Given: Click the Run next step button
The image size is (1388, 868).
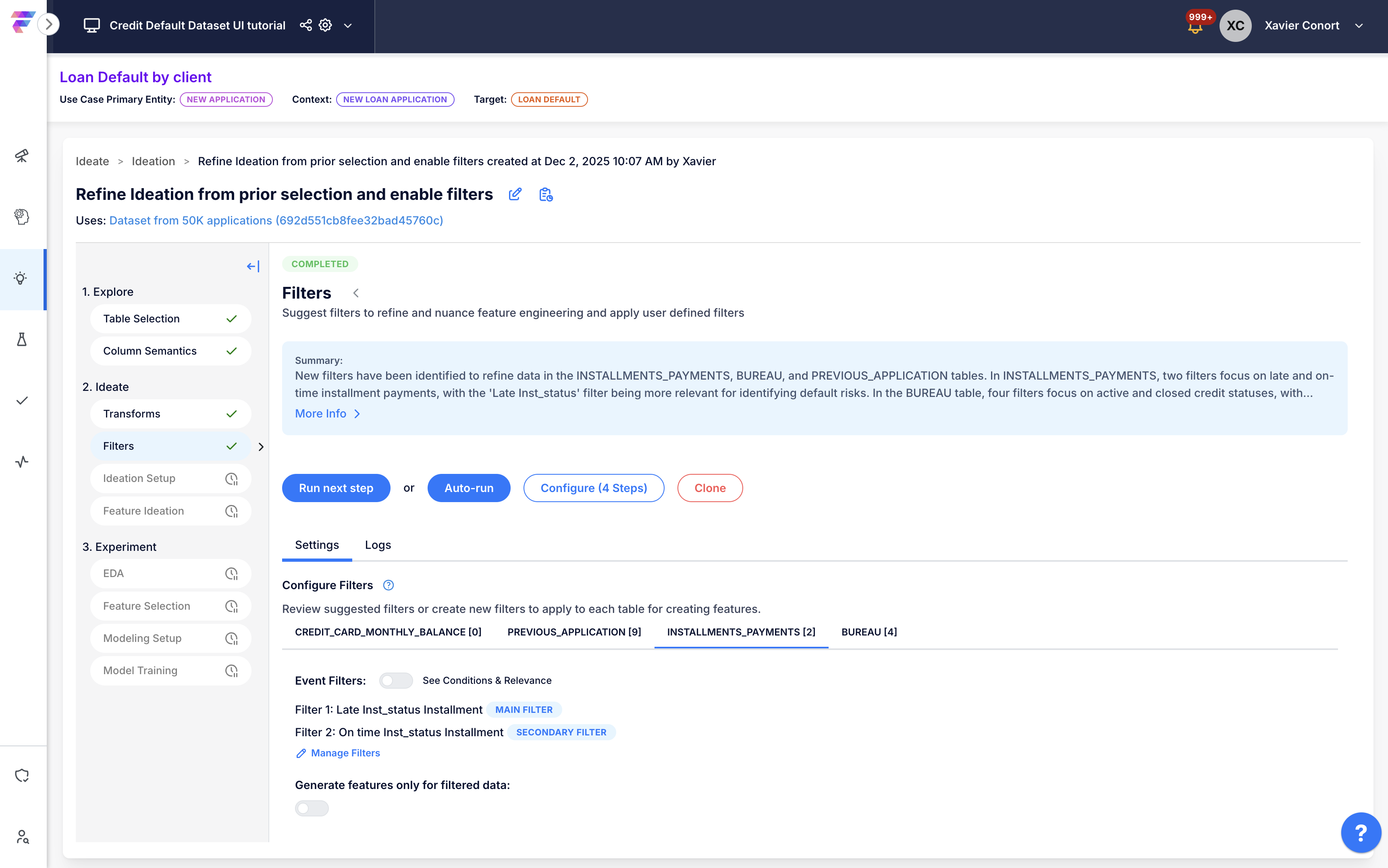Looking at the screenshot, I should [336, 488].
